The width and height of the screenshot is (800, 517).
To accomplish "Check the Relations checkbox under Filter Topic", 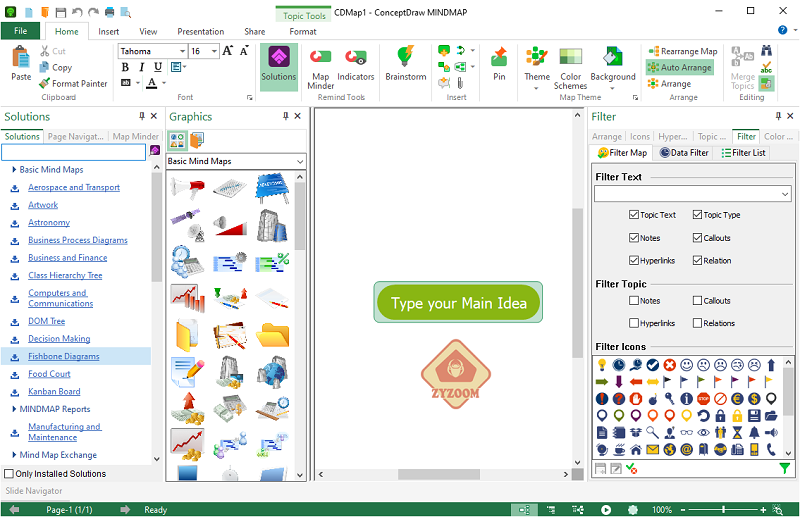I will 697,323.
